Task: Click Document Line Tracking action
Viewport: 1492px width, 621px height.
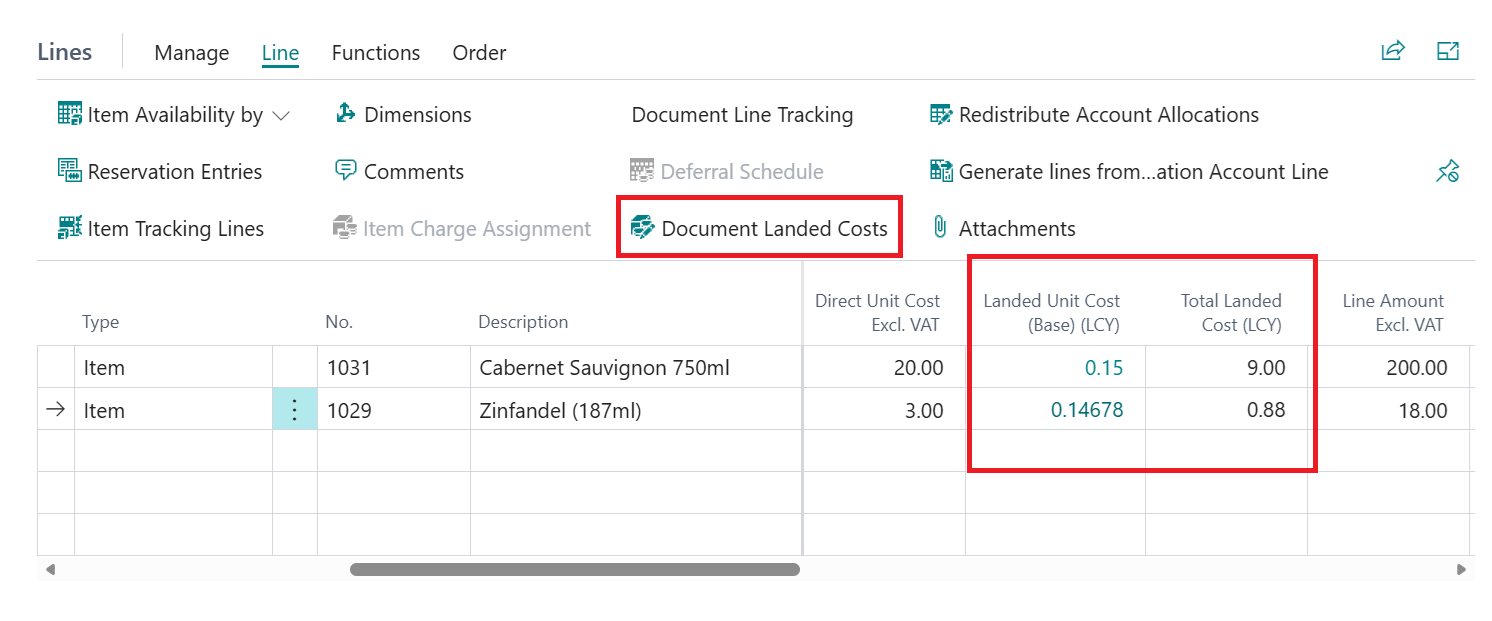Action: click(742, 115)
